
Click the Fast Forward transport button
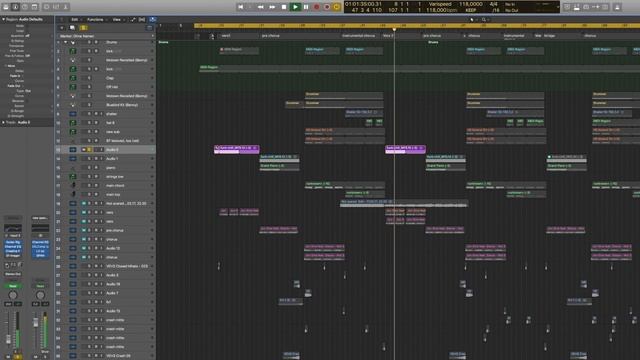coord(272,7)
